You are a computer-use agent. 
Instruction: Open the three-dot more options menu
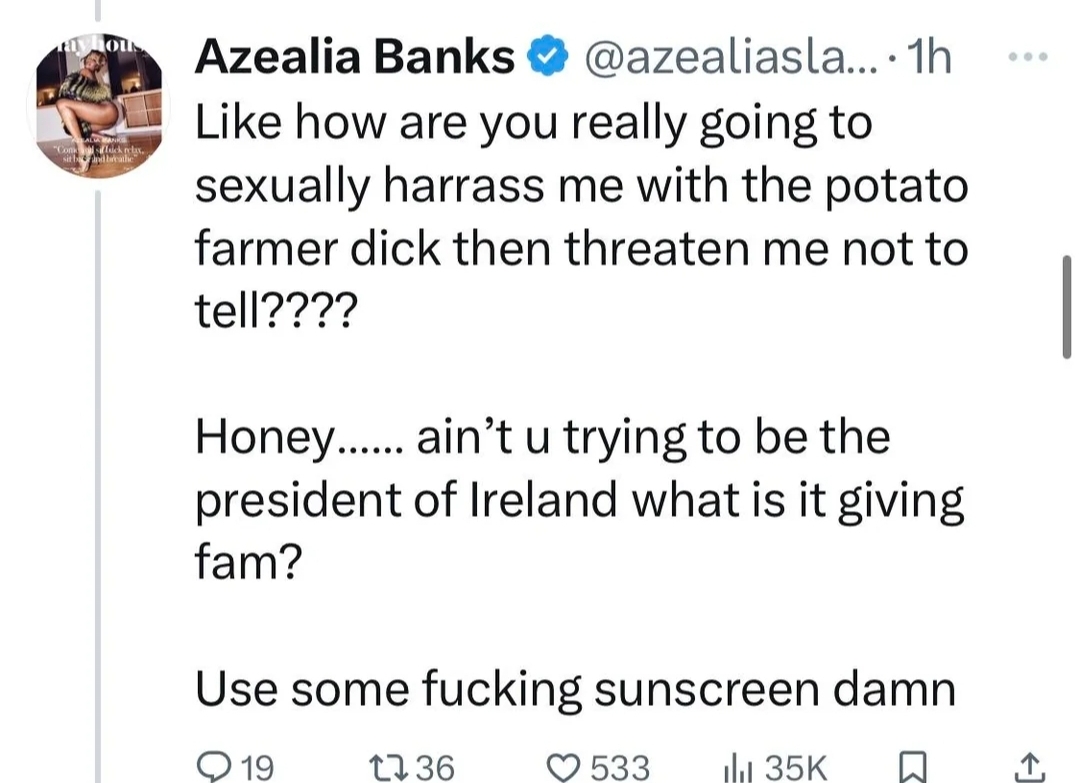[x=1026, y=58]
